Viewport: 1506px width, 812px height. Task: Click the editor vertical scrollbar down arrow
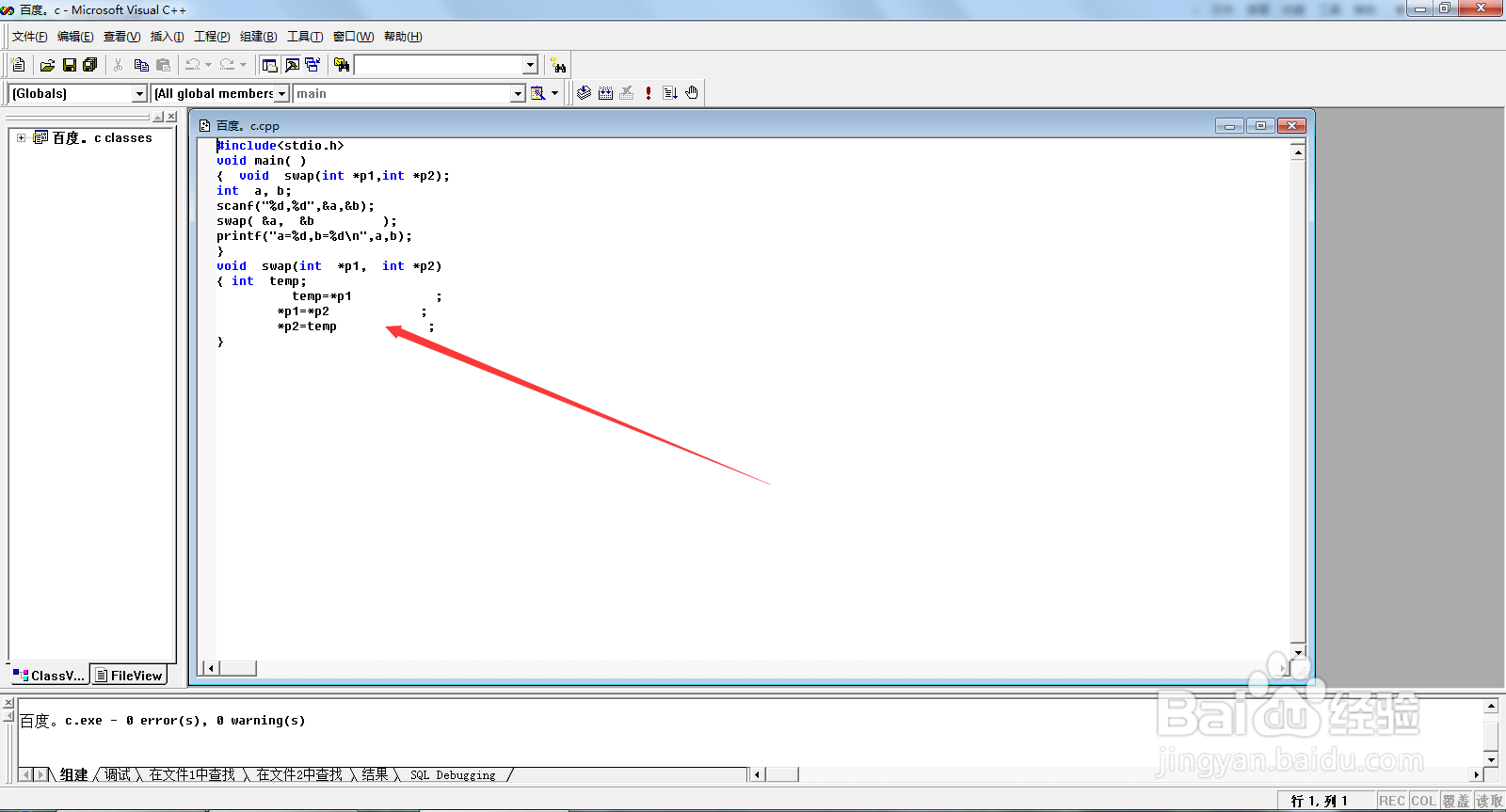pyautogui.click(x=1298, y=652)
